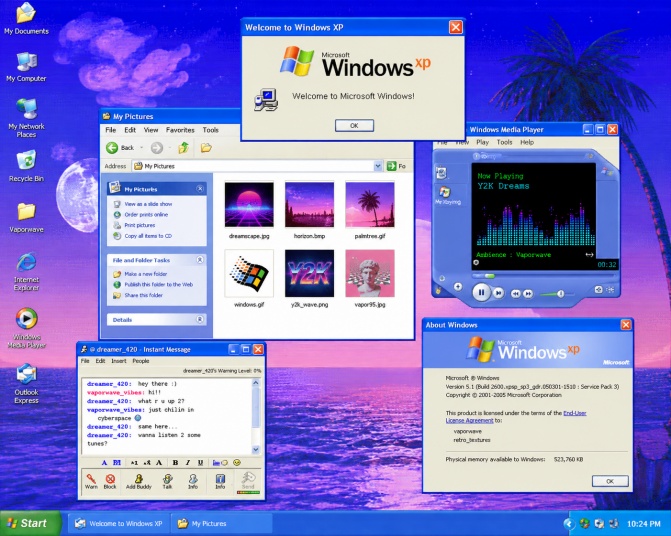Open the Play menu in Media Player
The image size is (671, 536).
coord(482,142)
